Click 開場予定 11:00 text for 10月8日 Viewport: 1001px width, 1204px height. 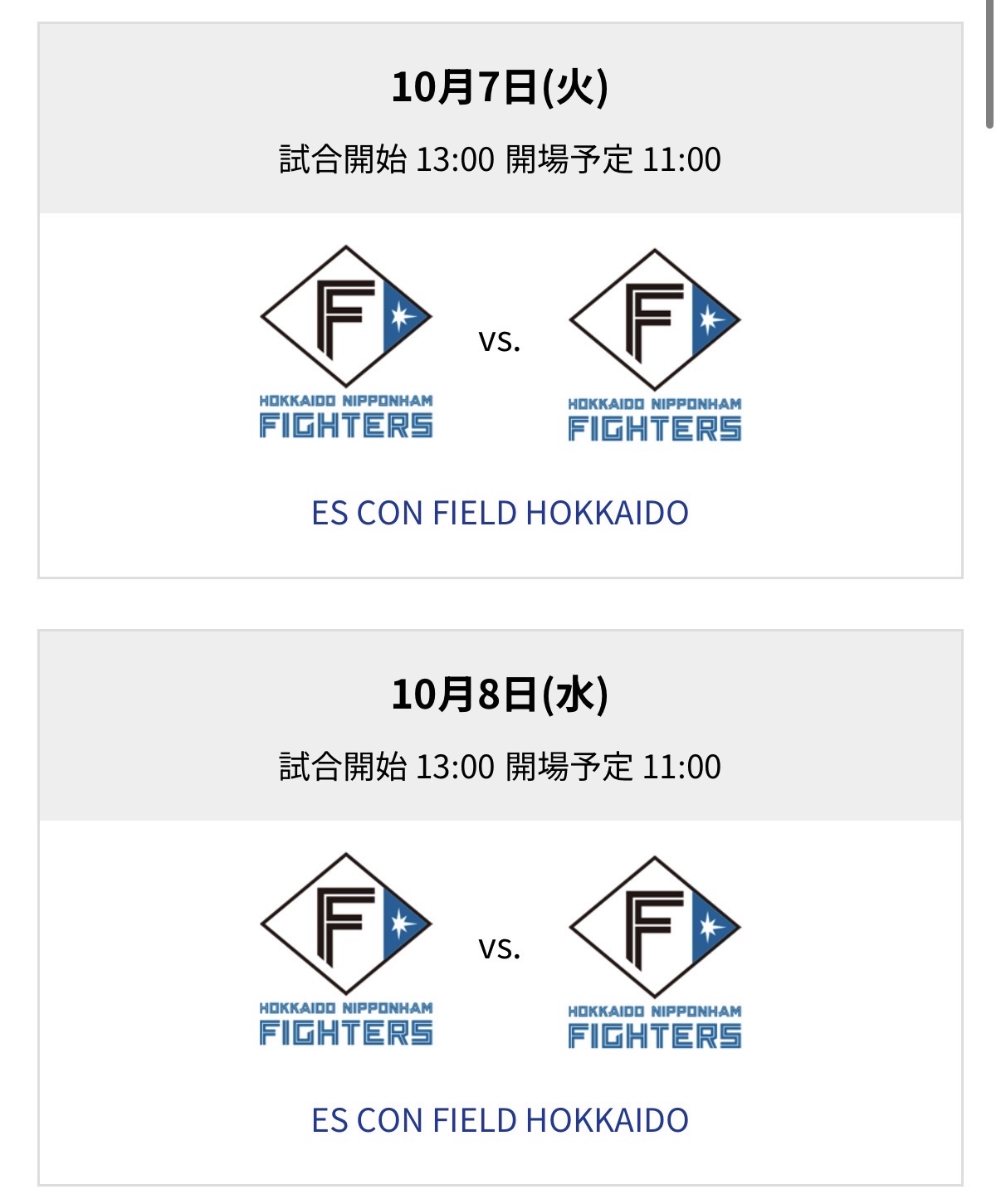coord(613,767)
